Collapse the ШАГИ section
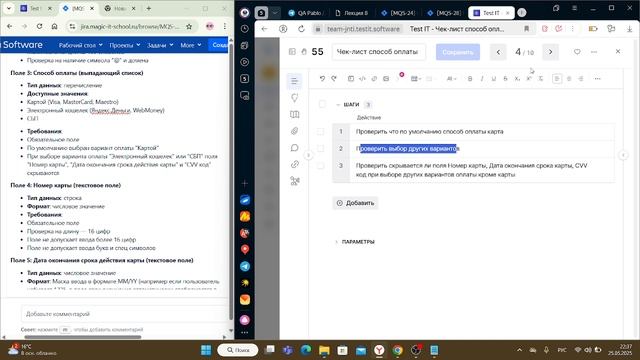The image size is (640, 360). (x=338, y=104)
